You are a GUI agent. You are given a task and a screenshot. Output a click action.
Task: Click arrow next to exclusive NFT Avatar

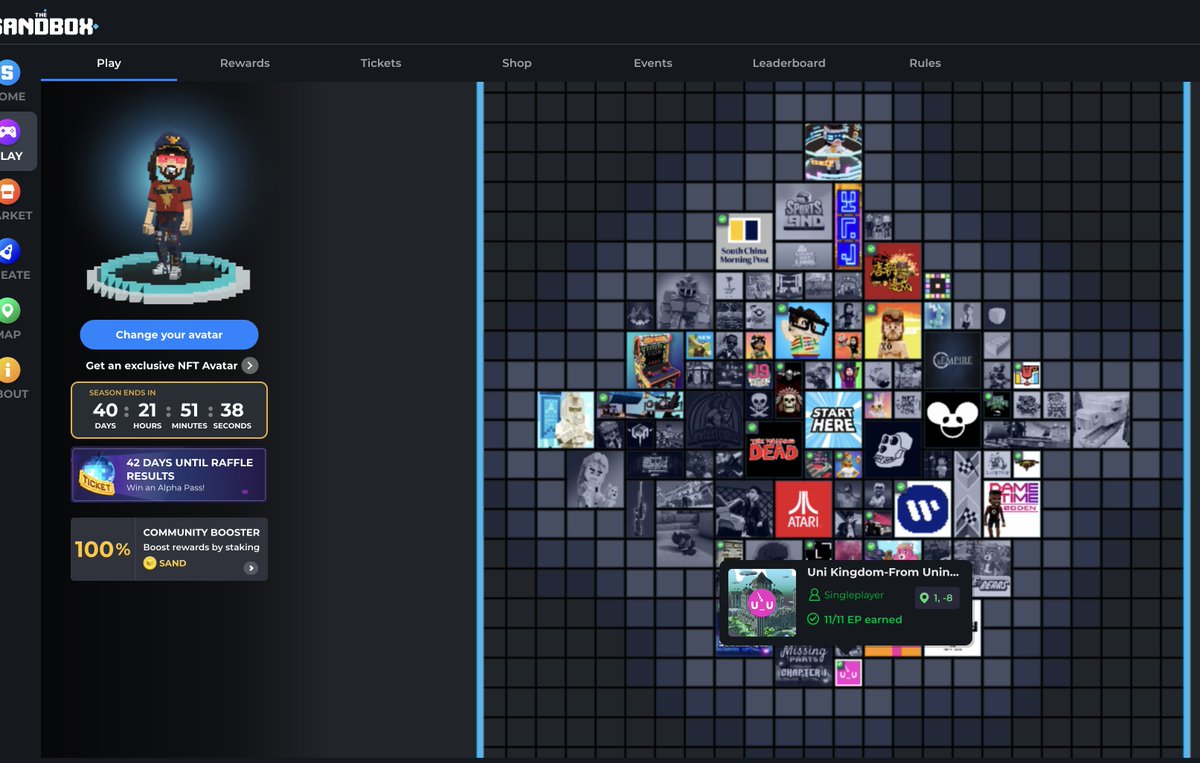(250, 366)
